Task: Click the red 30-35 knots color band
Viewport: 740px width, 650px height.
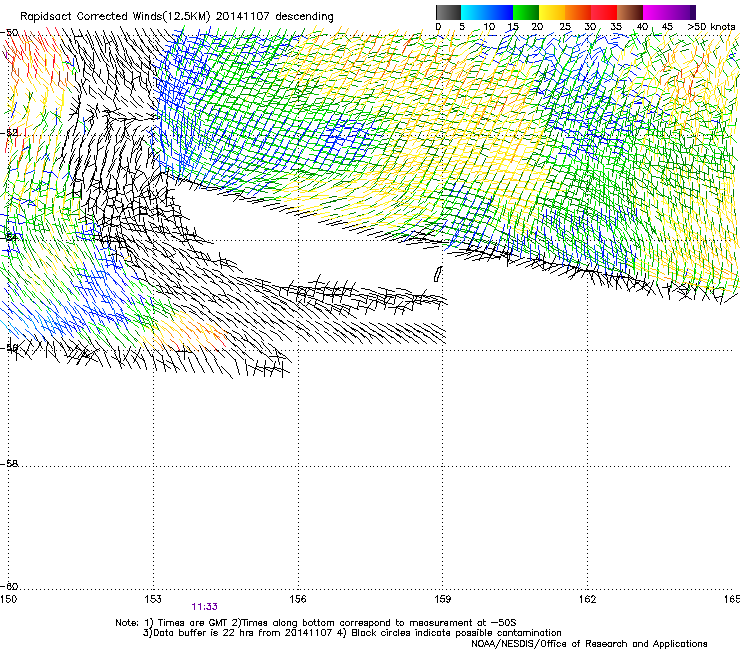Action: click(604, 12)
